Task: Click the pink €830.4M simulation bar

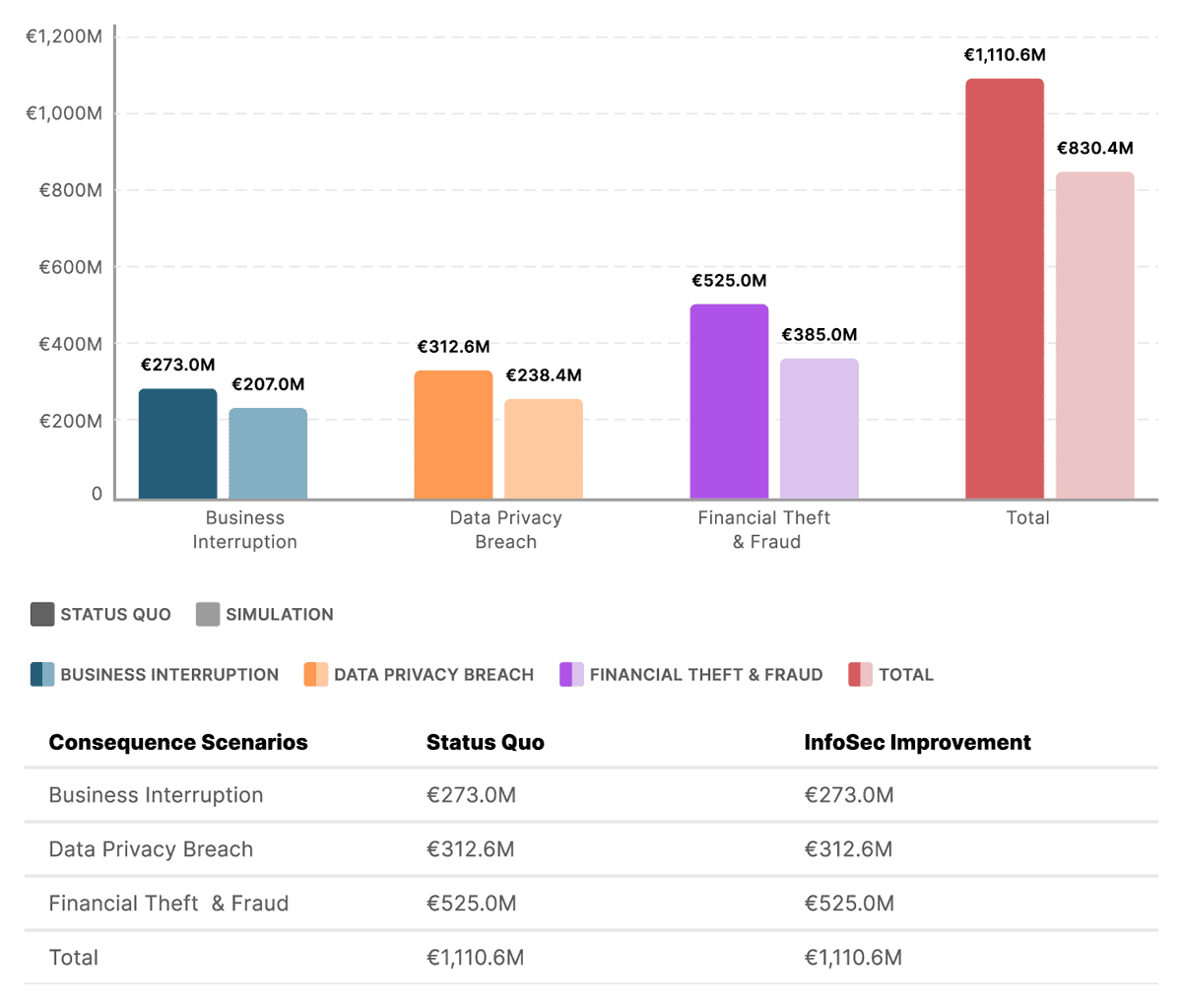Action: 1095,335
